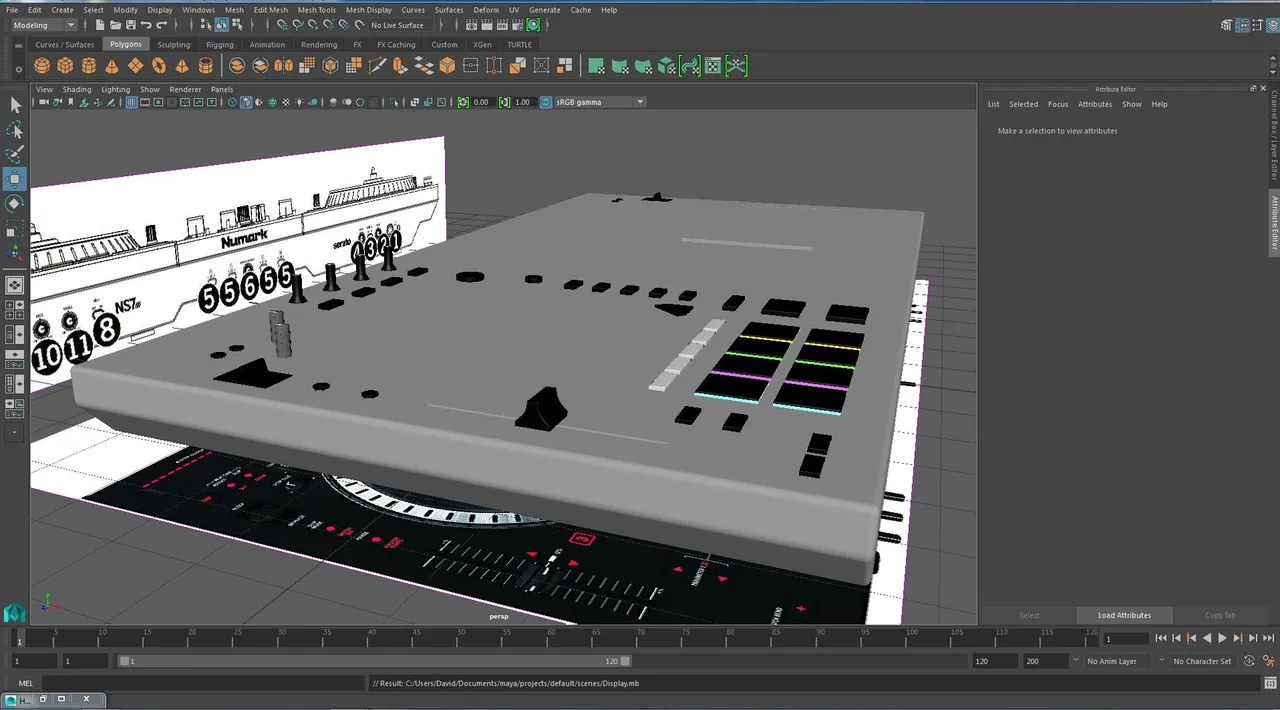Click the Open Scene folder icon
This screenshot has height=710, width=1280.
pyautogui.click(x=116, y=25)
